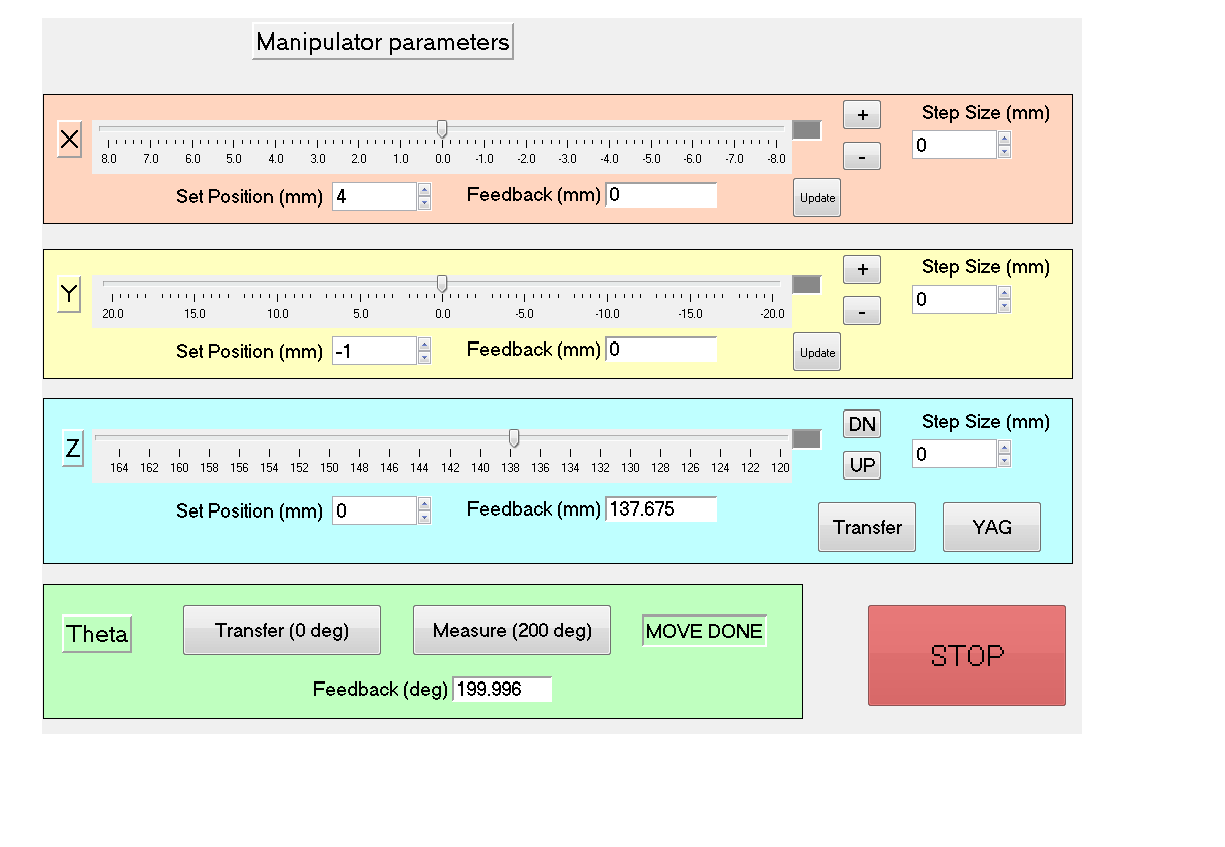Increase Z Step Size with up arrow
Image resolution: width=1225 pixels, height=847 pixels.
coord(1004,447)
